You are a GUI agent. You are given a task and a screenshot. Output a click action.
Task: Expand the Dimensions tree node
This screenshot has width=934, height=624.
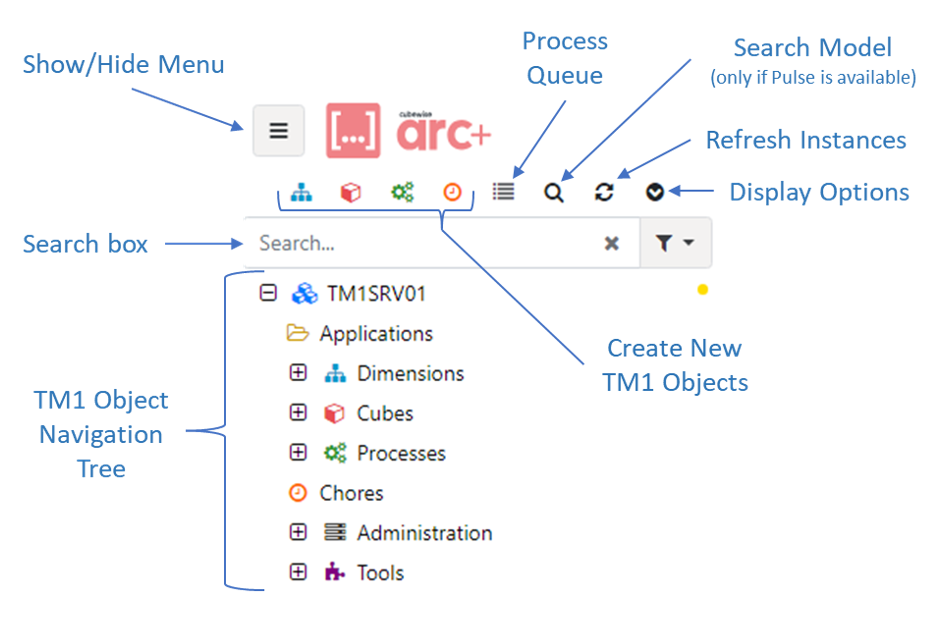[x=298, y=373]
